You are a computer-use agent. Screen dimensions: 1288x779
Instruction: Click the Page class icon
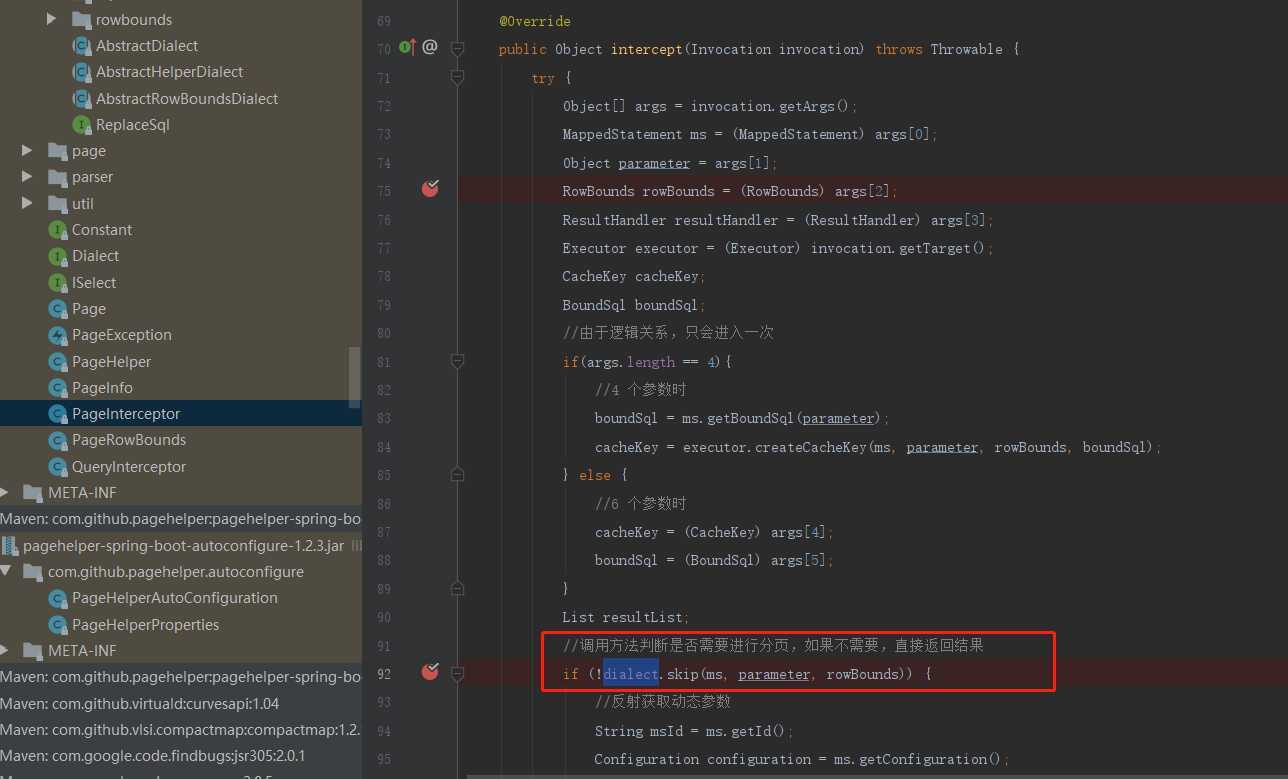[57, 309]
